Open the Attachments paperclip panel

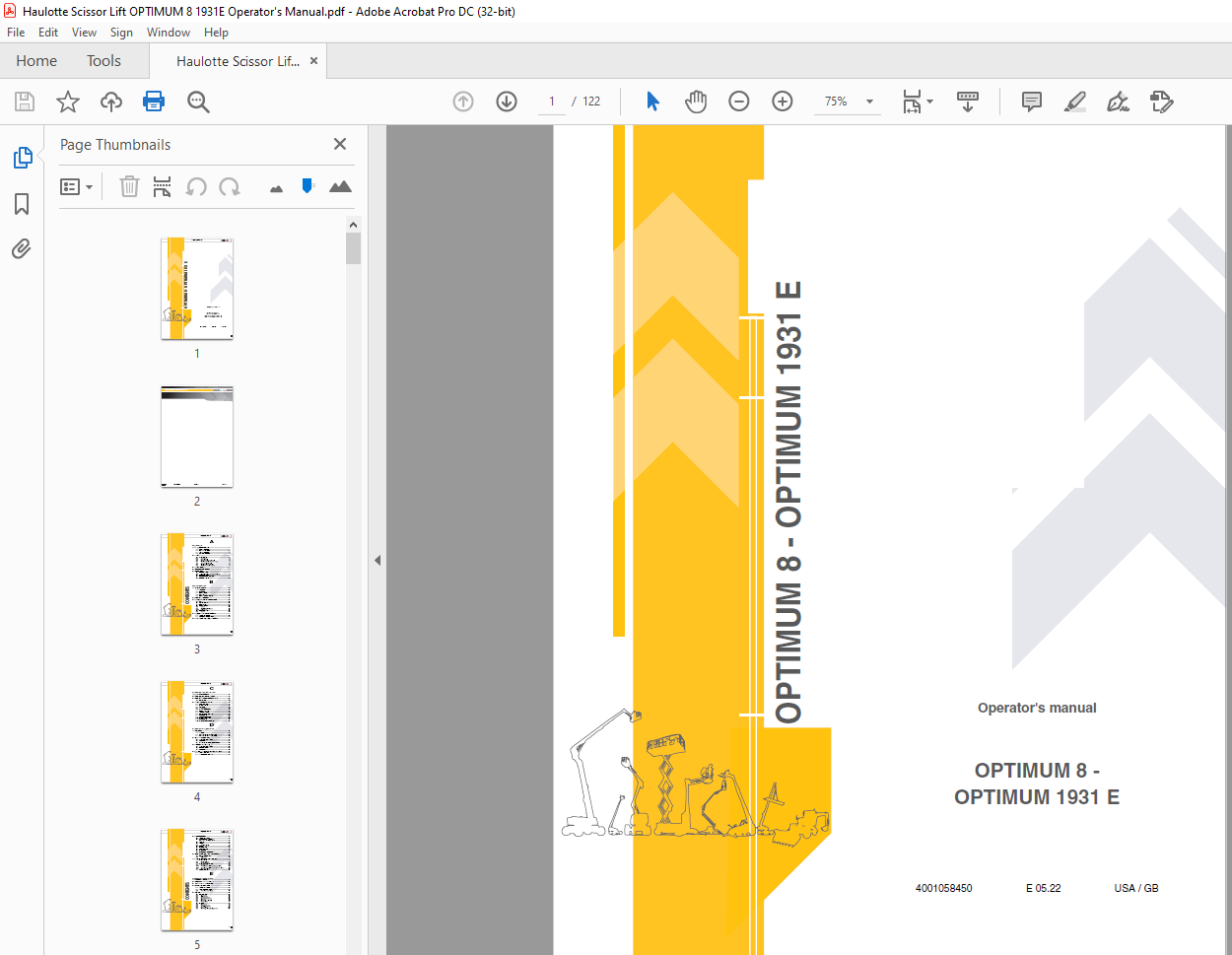coord(22,248)
